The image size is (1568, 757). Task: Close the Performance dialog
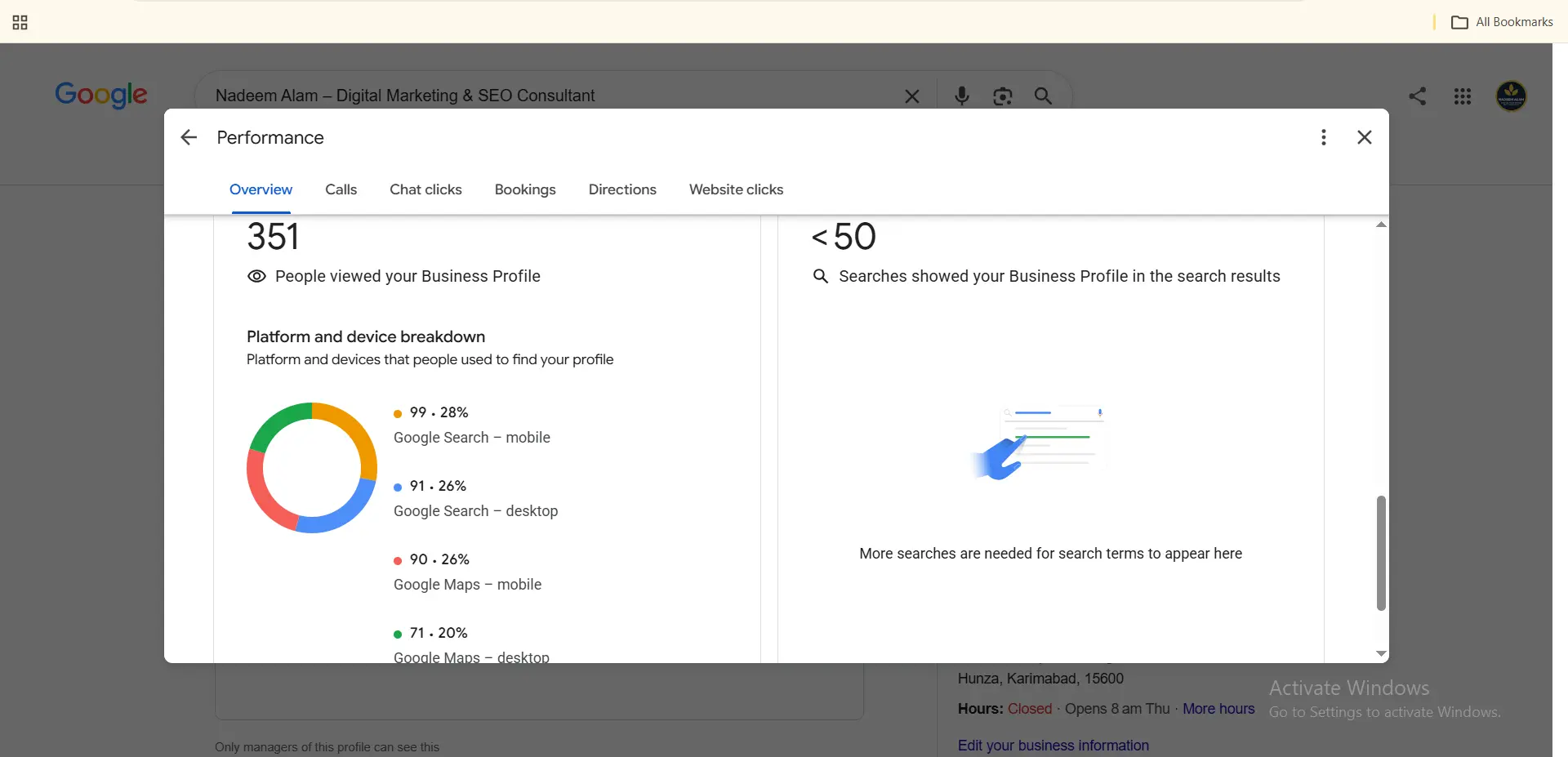pyautogui.click(x=1365, y=137)
